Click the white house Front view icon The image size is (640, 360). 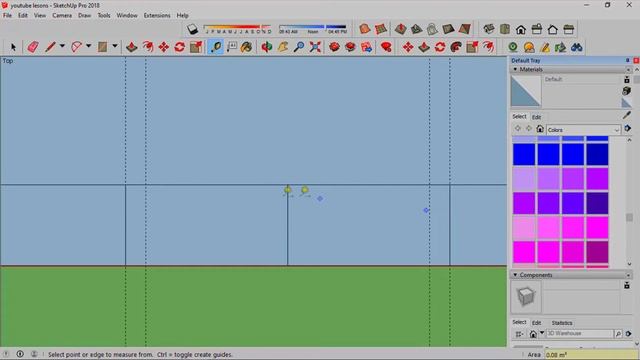click(553, 29)
